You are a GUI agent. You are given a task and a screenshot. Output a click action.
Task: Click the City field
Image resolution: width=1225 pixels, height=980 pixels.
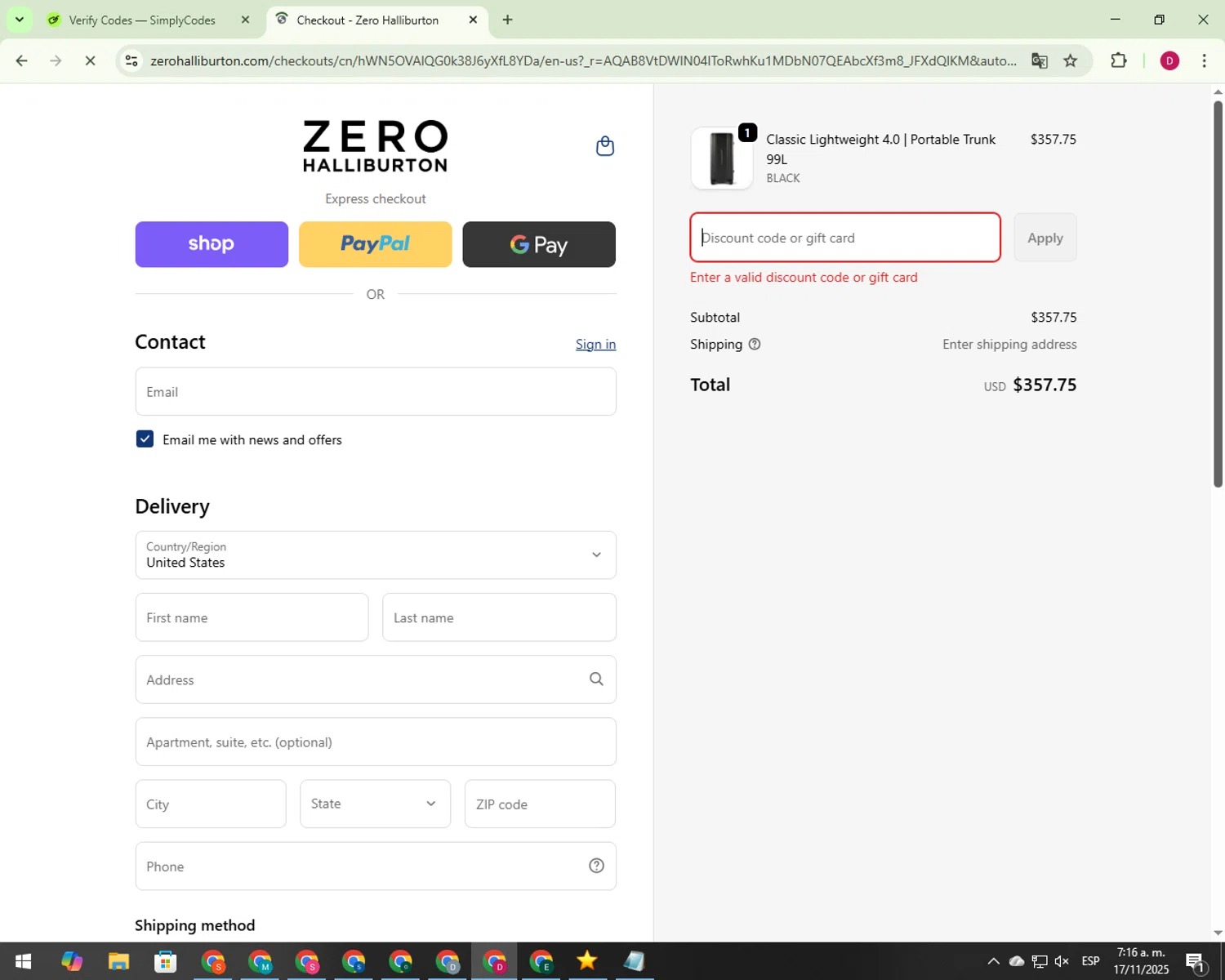211,804
